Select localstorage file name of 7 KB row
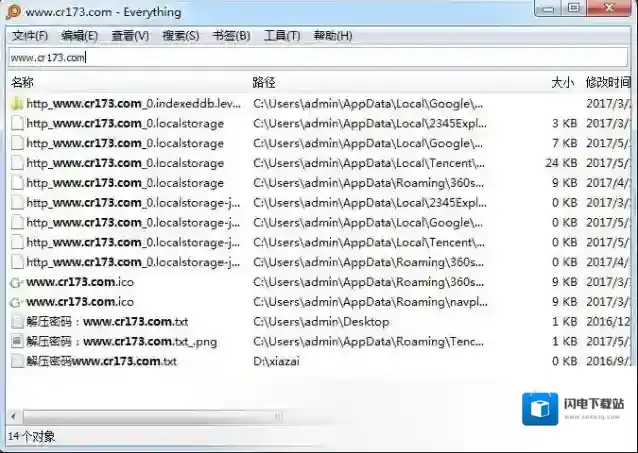 (125, 143)
